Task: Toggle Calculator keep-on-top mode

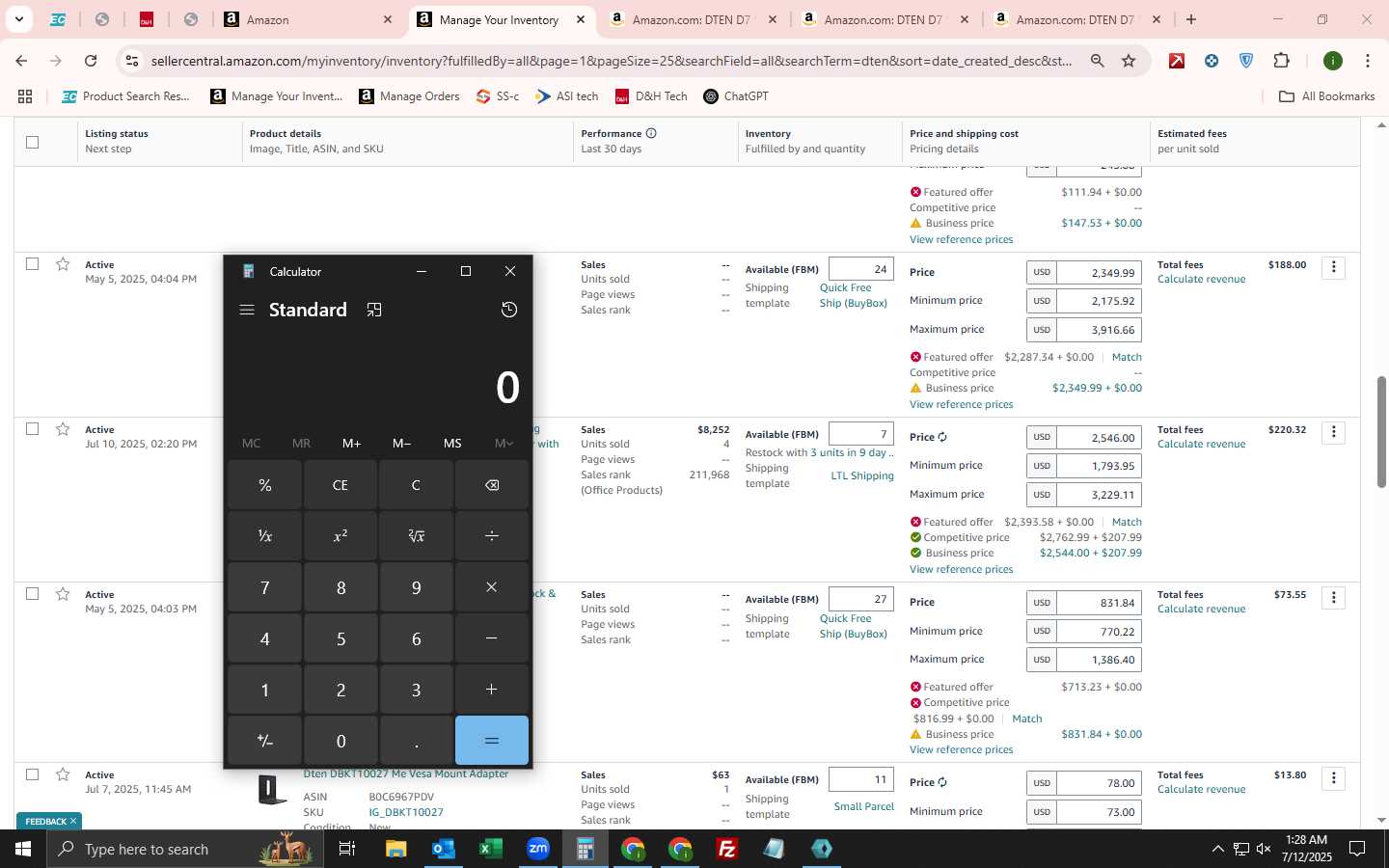Action: (x=374, y=310)
